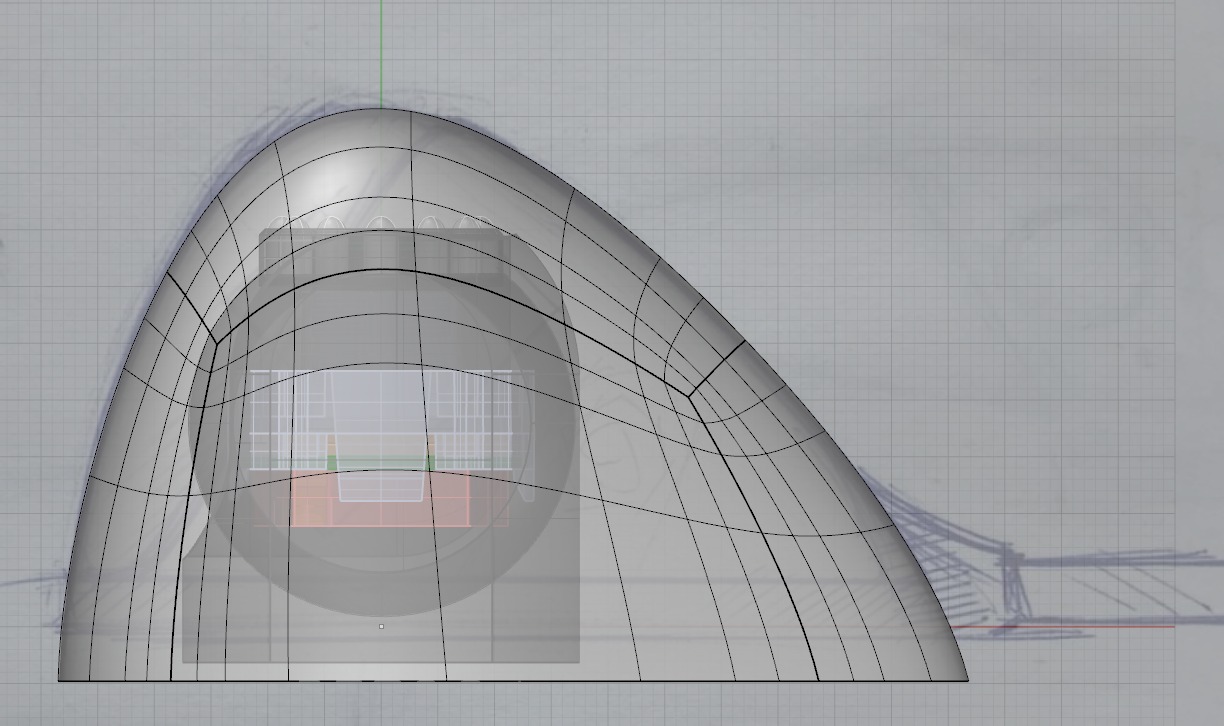Select the small green block on the right

pos(431,462)
